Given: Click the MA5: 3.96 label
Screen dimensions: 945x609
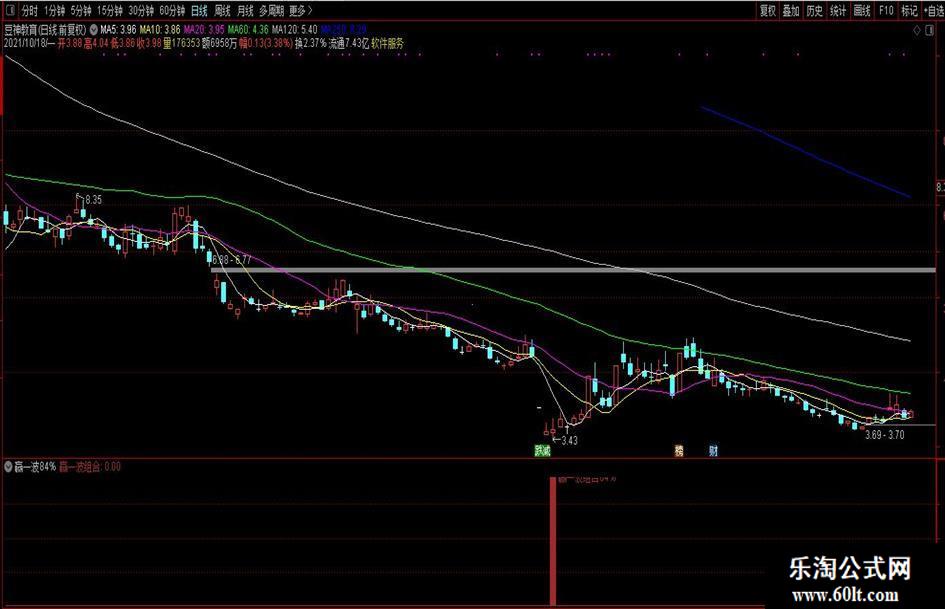Looking at the screenshot, I should point(119,29).
